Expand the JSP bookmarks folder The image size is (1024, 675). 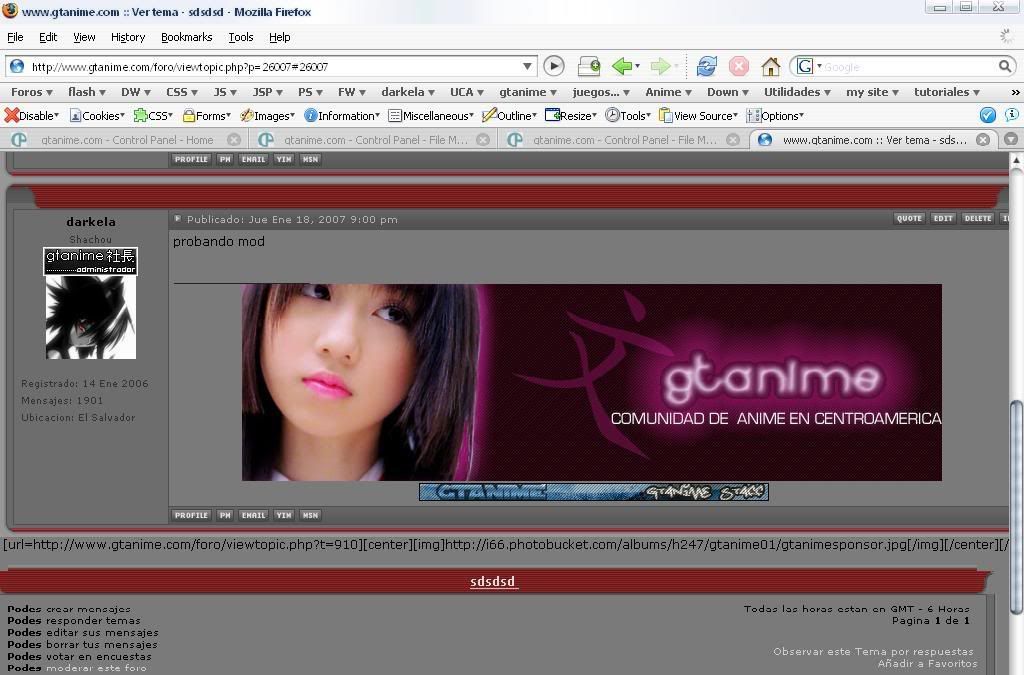click(268, 92)
